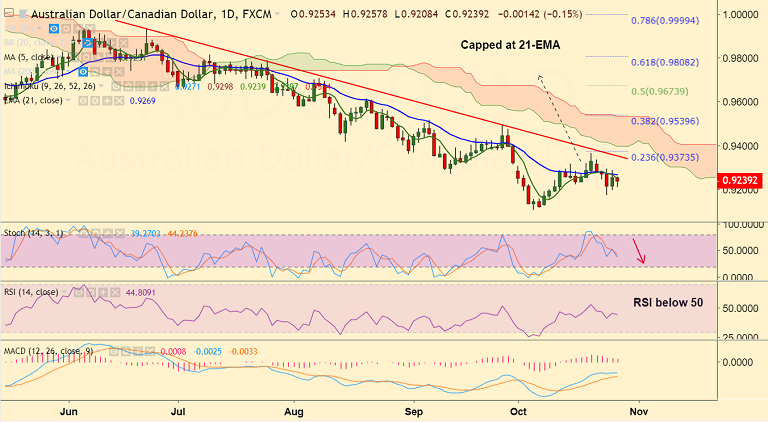Viewport: 768px width, 422px height.
Task: Select the 0.786(0.99994) Fibonacci label
Action: tap(665, 21)
